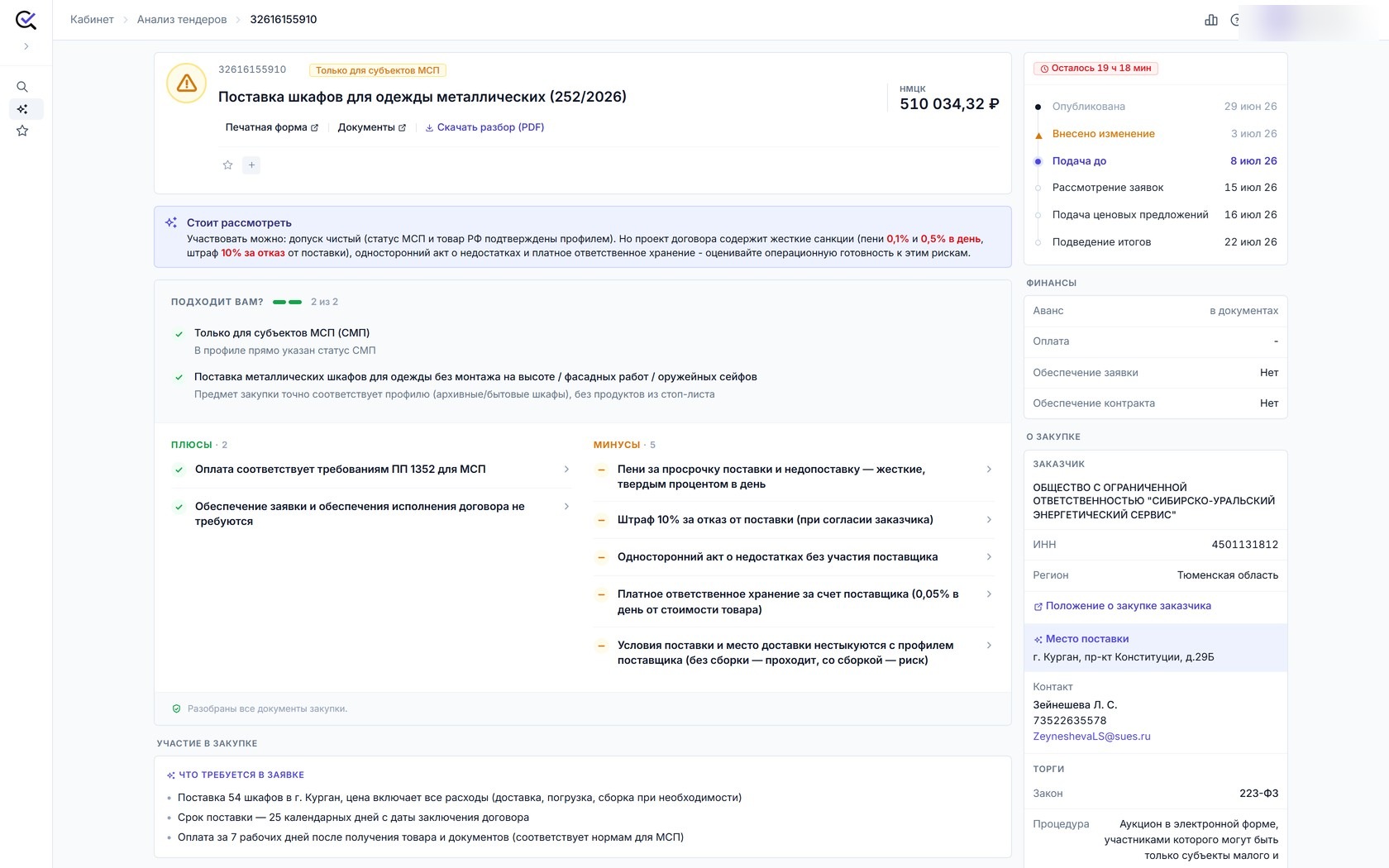The width and height of the screenshot is (1389, 868).
Task: Click the Что требуется в заявке heading
Action: click(x=236, y=775)
